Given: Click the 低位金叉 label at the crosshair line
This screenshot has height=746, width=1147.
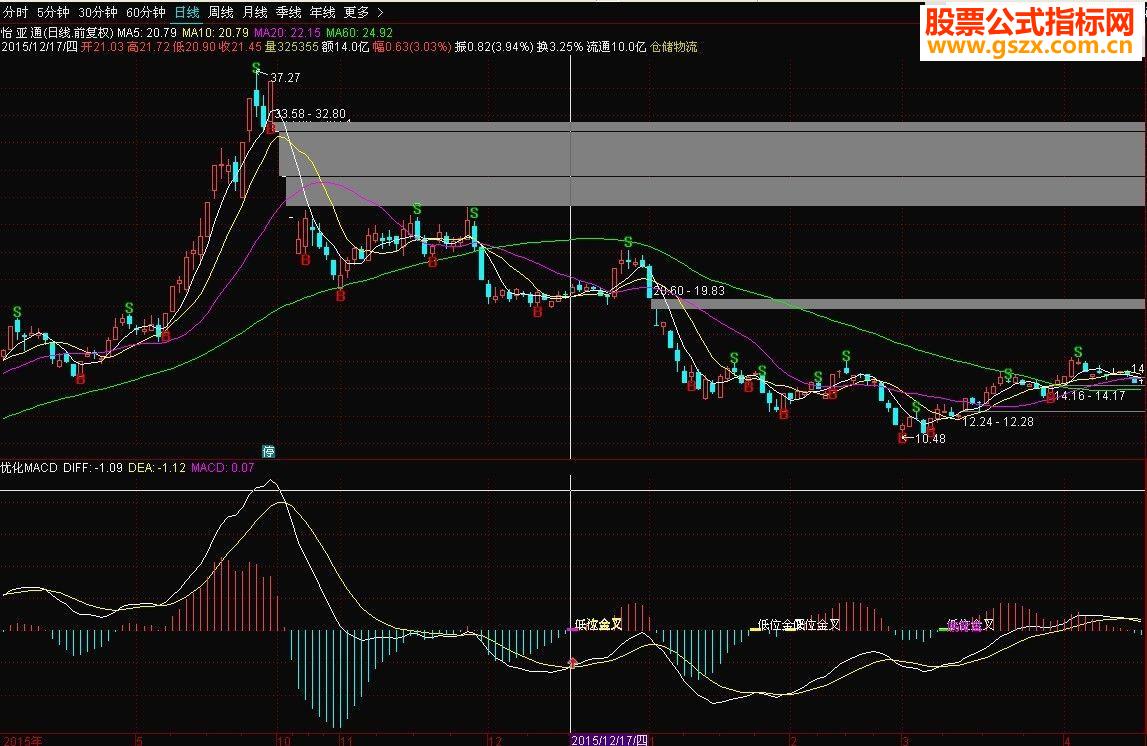Looking at the screenshot, I should point(598,625).
